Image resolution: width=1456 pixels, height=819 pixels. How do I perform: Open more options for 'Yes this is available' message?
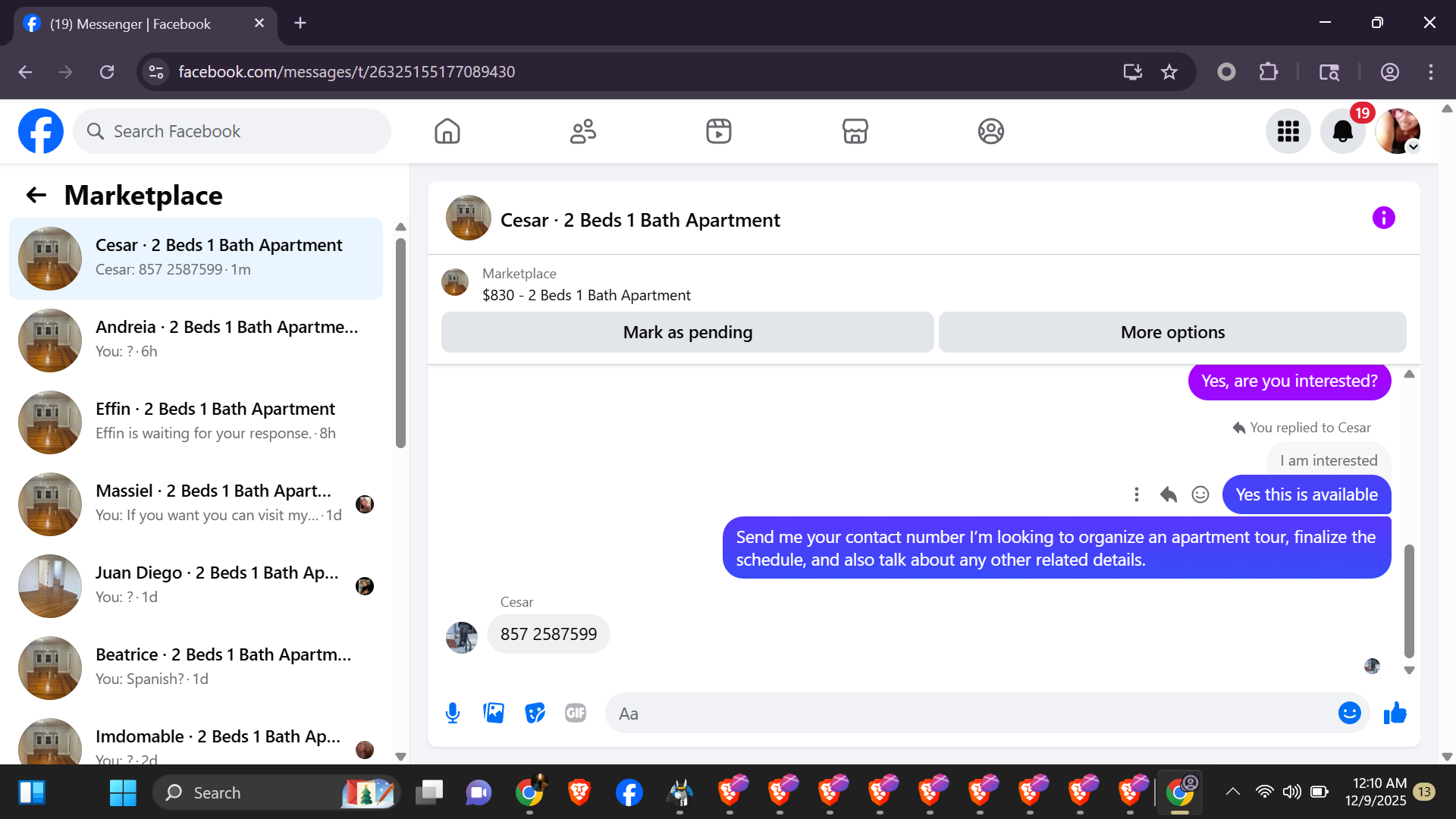pyautogui.click(x=1136, y=495)
